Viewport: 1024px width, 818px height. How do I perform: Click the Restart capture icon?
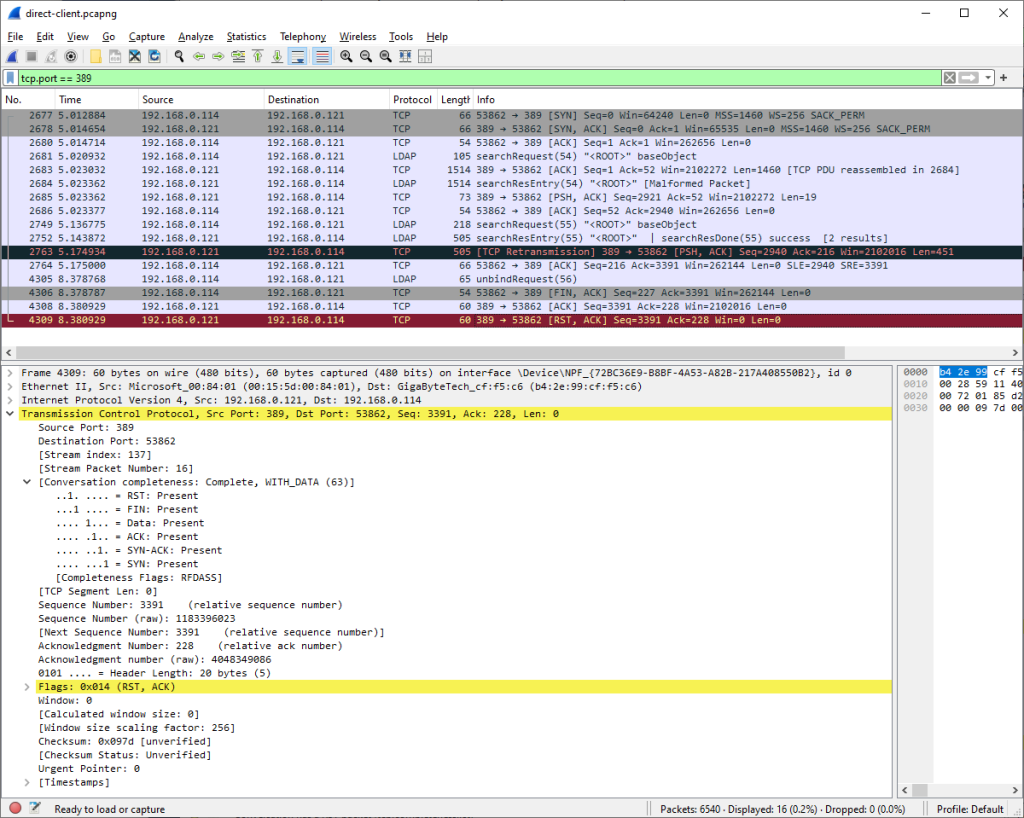pos(50,56)
